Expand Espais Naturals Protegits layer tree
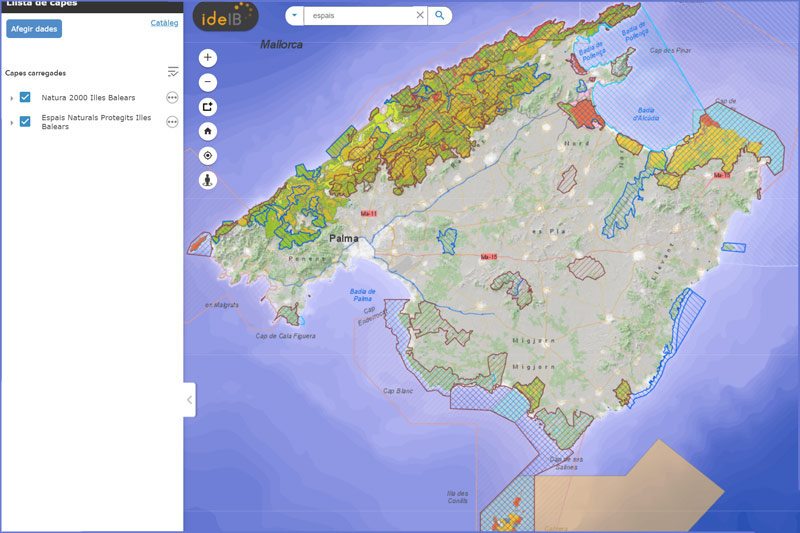Image resolution: width=800 pixels, height=533 pixels. click(x=12, y=122)
